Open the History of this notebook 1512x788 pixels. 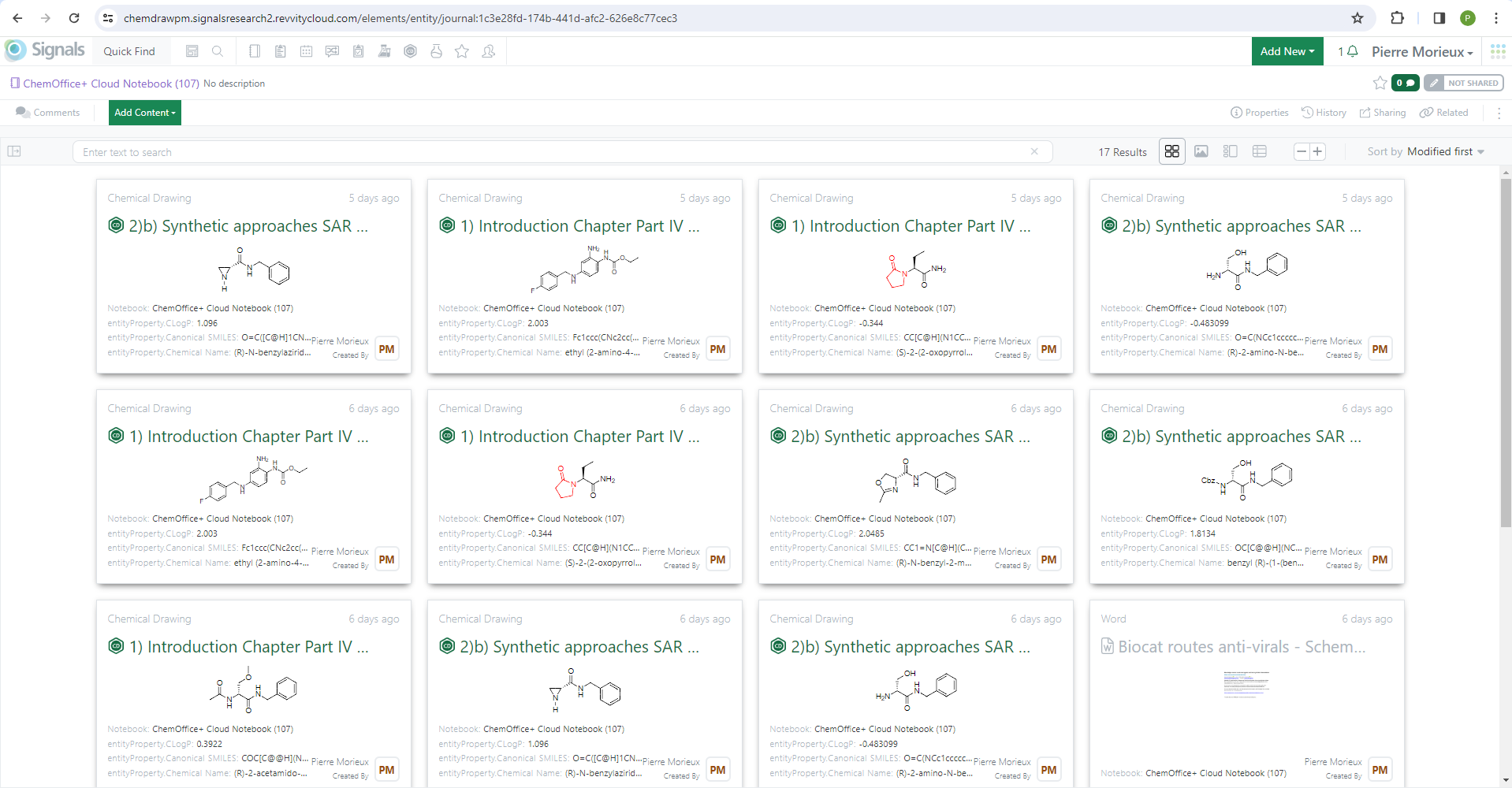tap(1324, 113)
